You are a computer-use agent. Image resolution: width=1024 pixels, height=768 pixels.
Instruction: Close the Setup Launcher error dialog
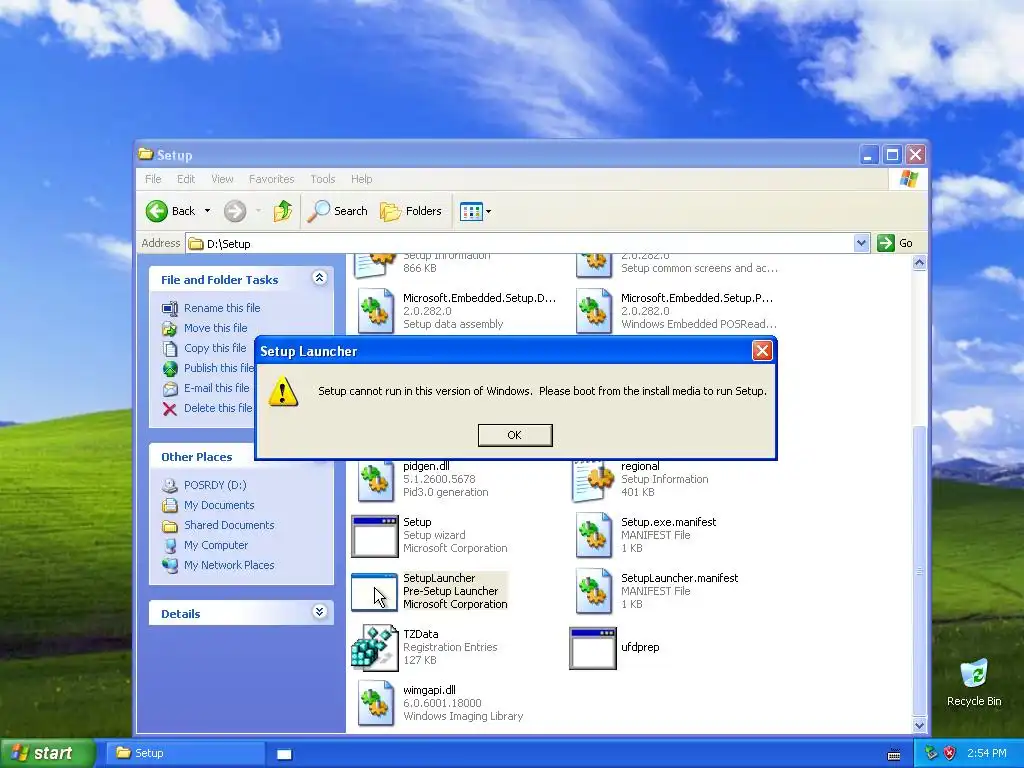761,351
